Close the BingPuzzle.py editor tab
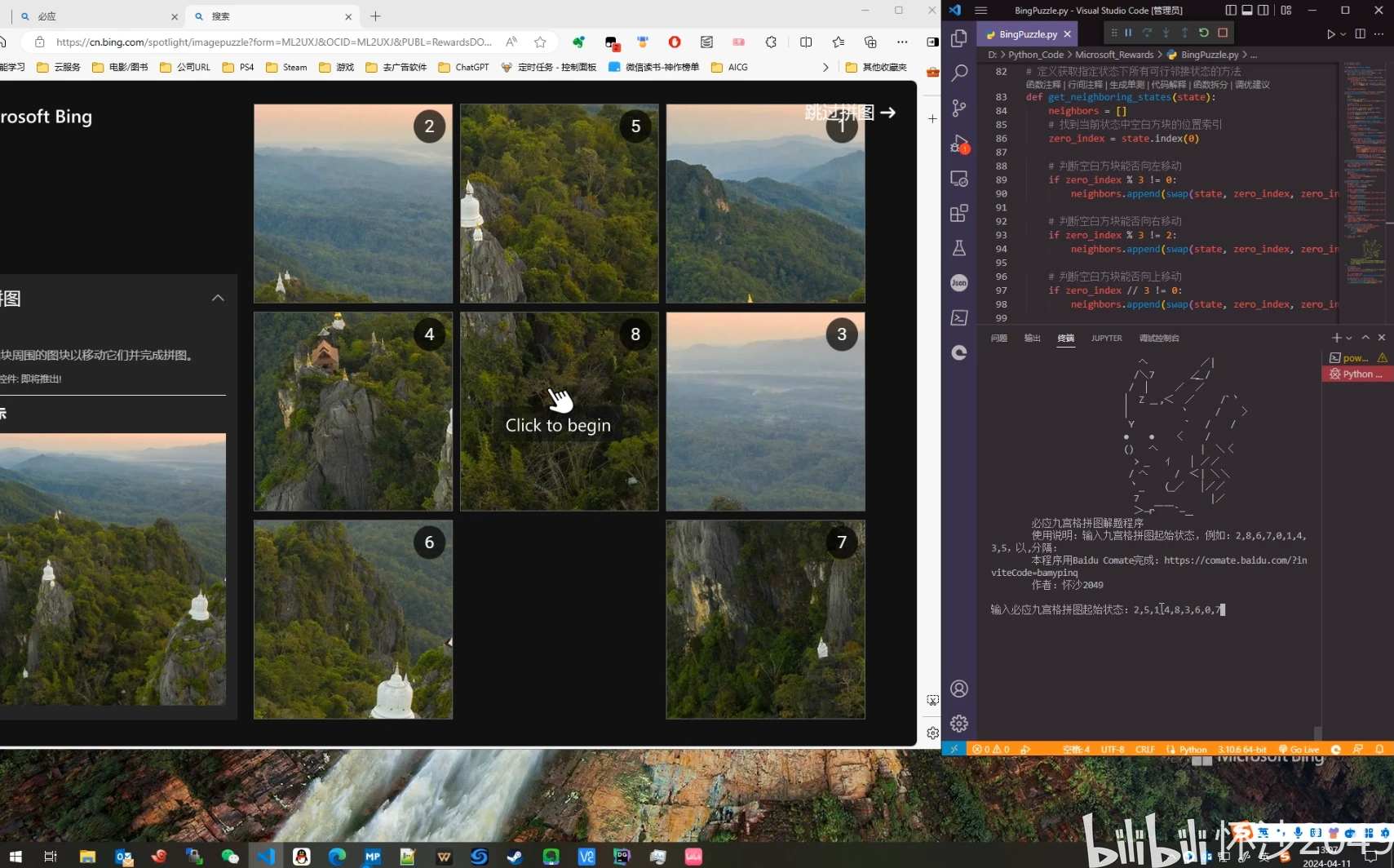Screen dimensions: 1394x868 [x=1067, y=34]
